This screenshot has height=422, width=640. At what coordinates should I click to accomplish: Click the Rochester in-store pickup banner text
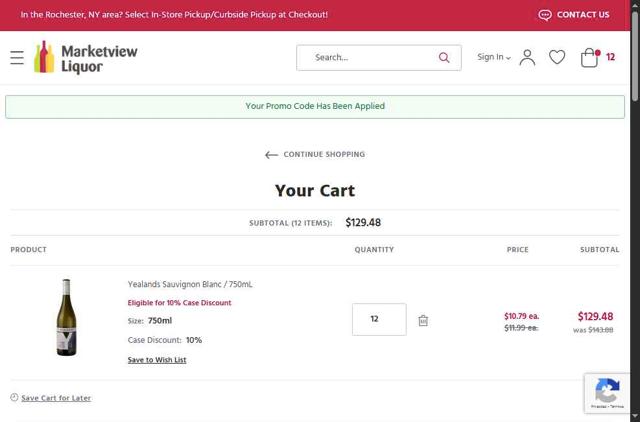point(174,15)
